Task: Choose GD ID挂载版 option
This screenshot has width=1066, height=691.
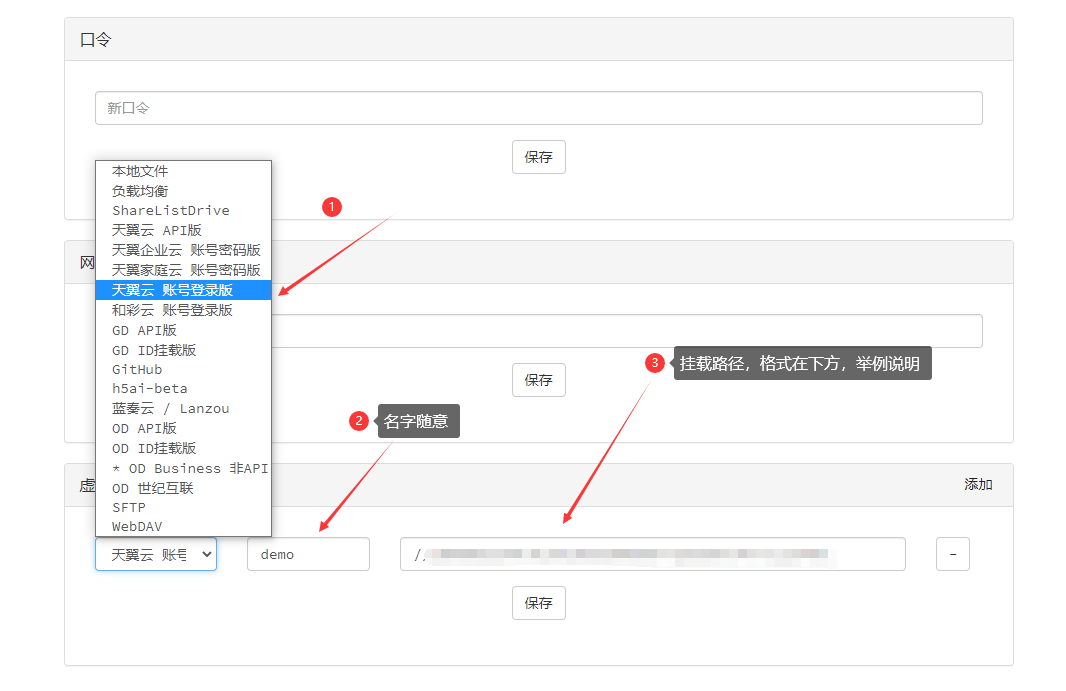Action: coord(184,350)
